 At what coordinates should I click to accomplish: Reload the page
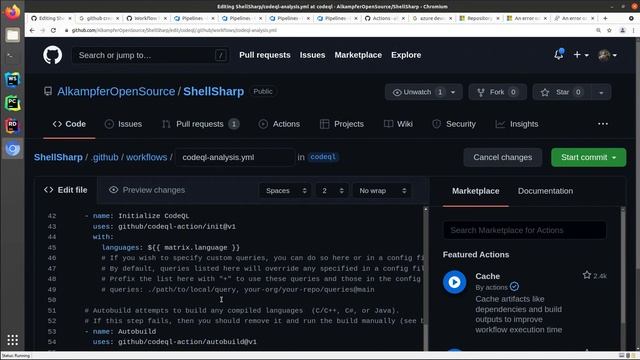(53, 30)
